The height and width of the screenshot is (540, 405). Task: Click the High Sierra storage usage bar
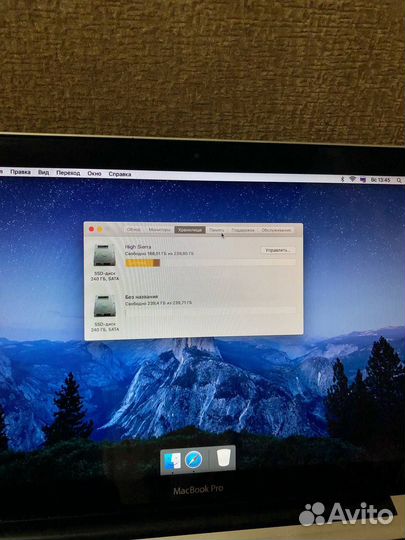click(210, 263)
